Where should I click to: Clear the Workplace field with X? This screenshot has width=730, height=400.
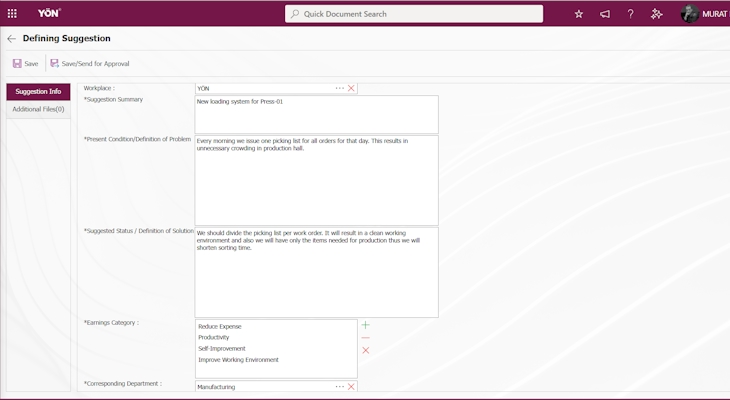[351, 88]
